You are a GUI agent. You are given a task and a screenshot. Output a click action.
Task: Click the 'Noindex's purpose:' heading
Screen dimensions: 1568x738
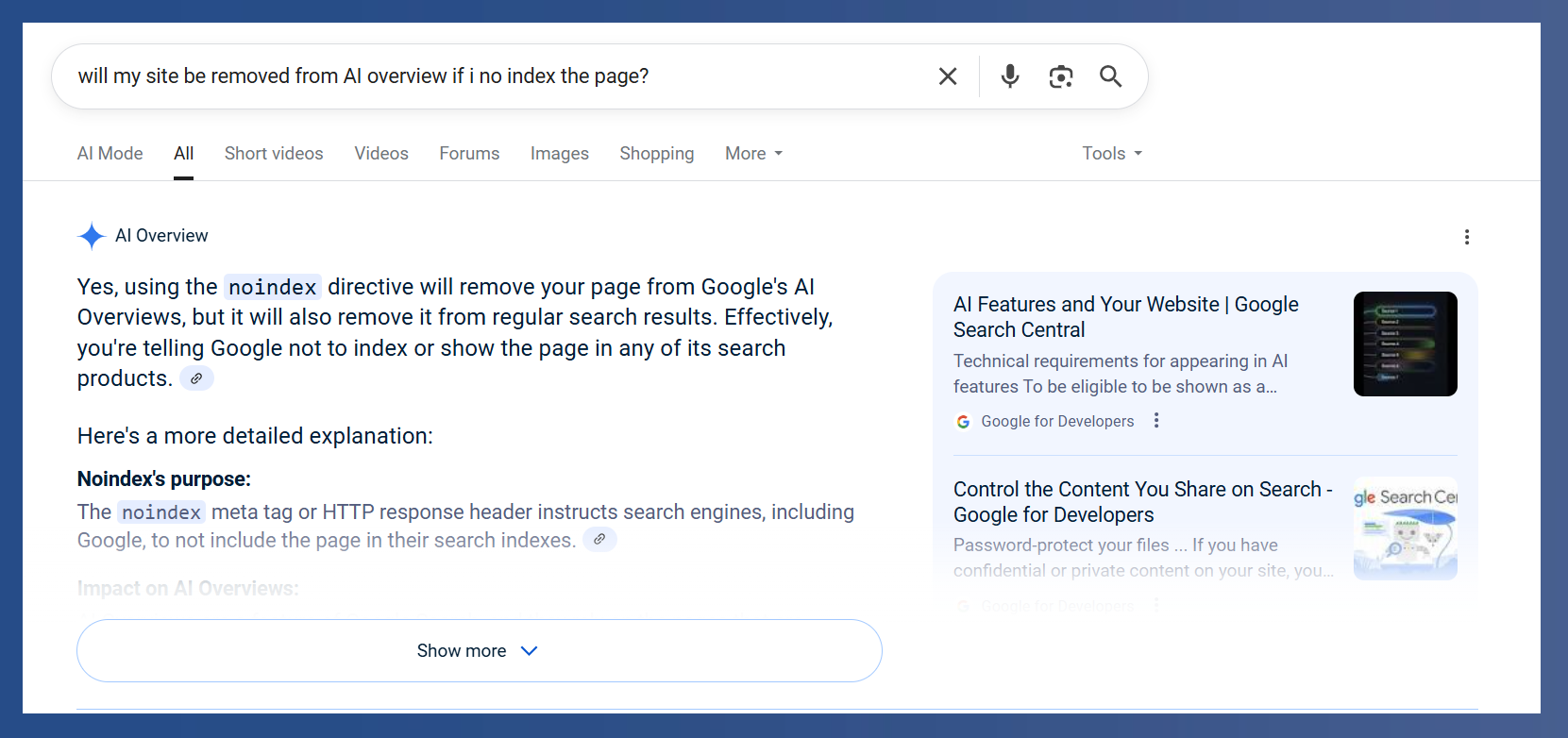(x=164, y=479)
